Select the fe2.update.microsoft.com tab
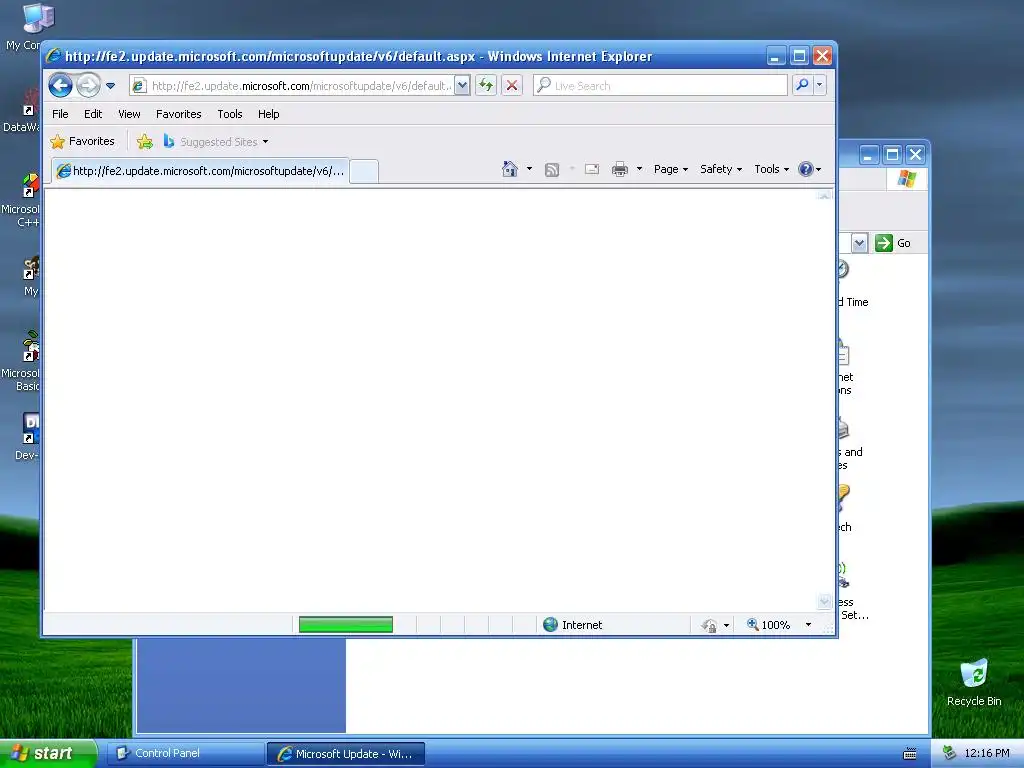The image size is (1024, 768). pyautogui.click(x=200, y=171)
